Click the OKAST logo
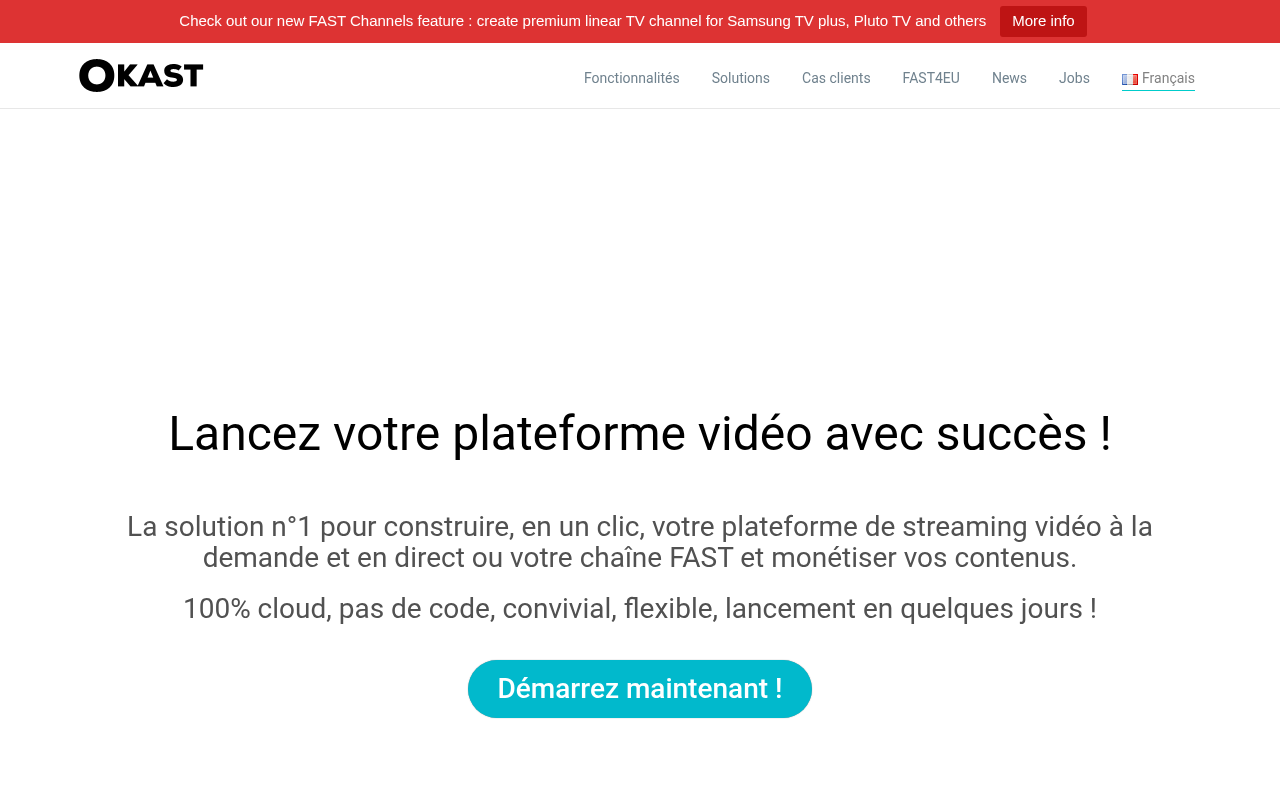The image size is (1280, 800). tap(141, 76)
